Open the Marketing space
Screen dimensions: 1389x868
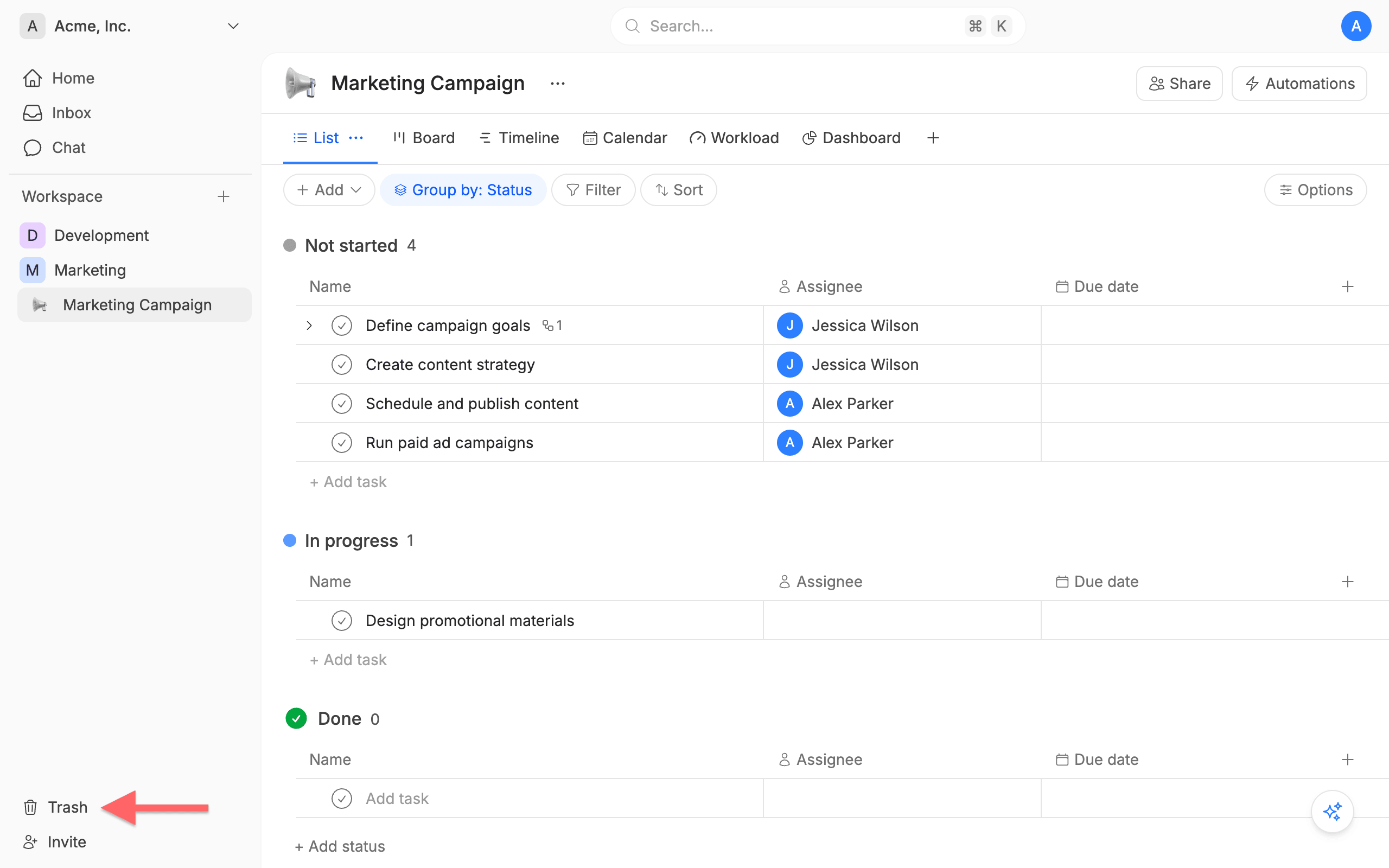(73, 270)
